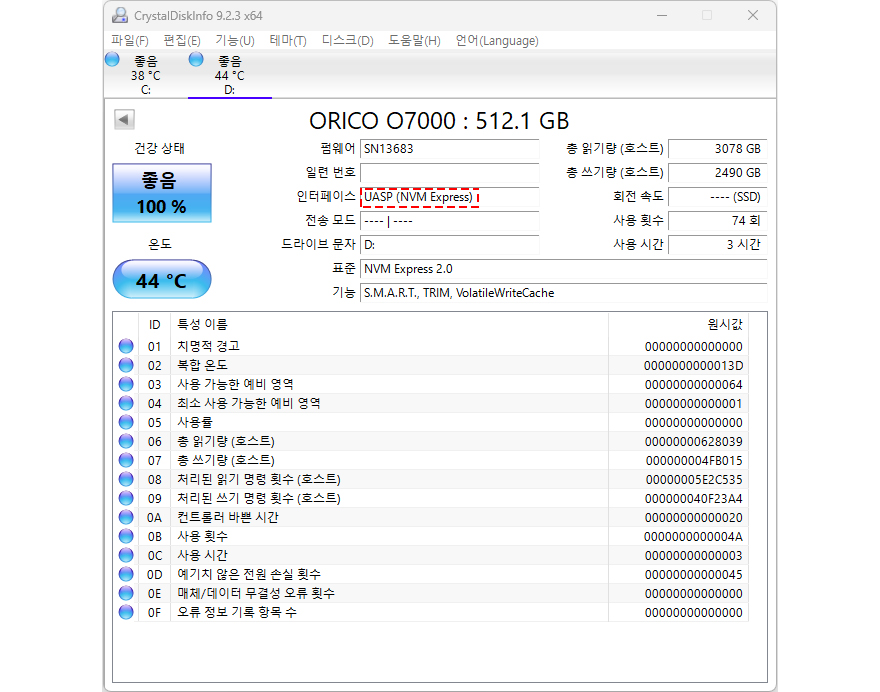Click status orb of attribute 07 총 쓰기량
This screenshot has height=692, width=880.
(x=126, y=460)
